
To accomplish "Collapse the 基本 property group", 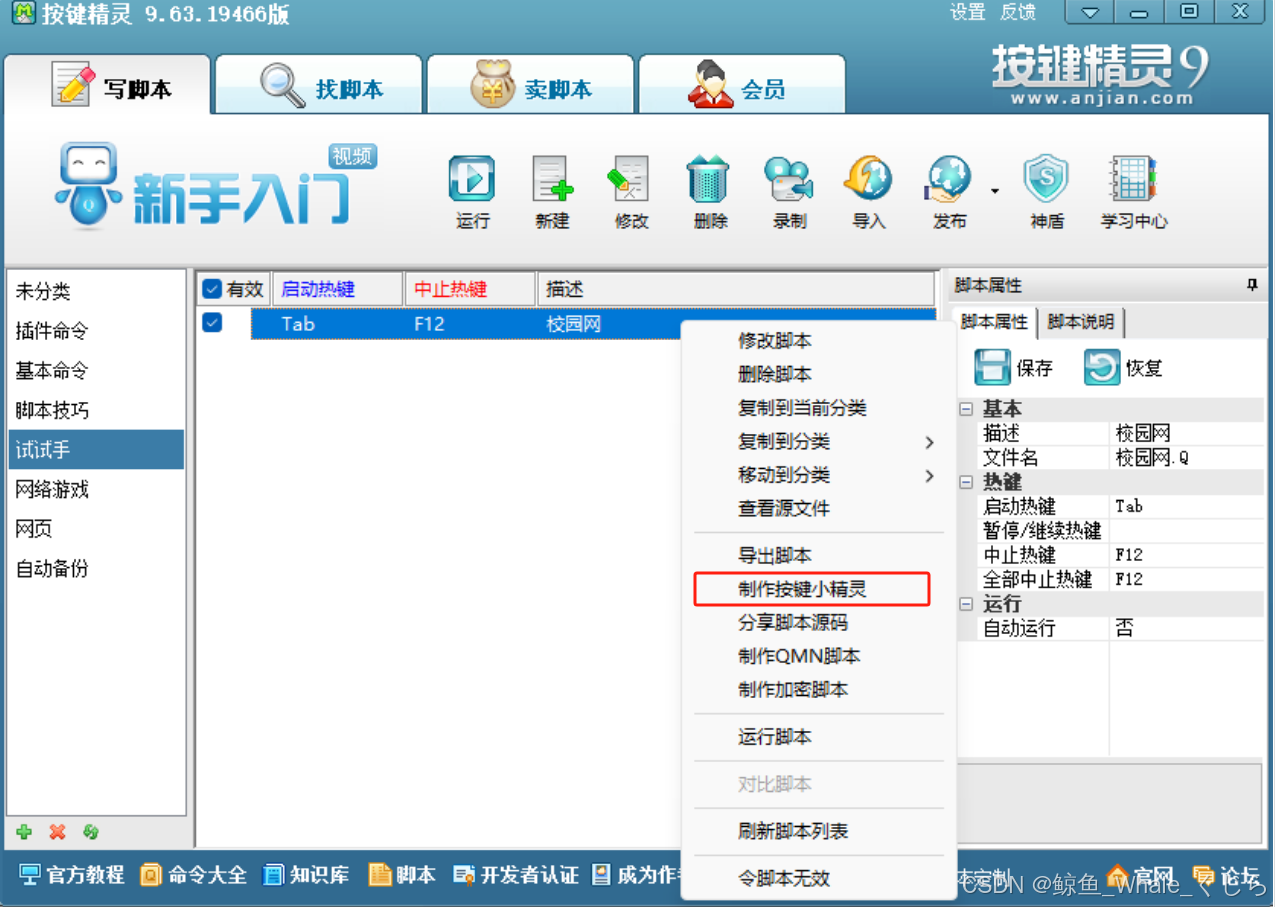I will point(966,409).
